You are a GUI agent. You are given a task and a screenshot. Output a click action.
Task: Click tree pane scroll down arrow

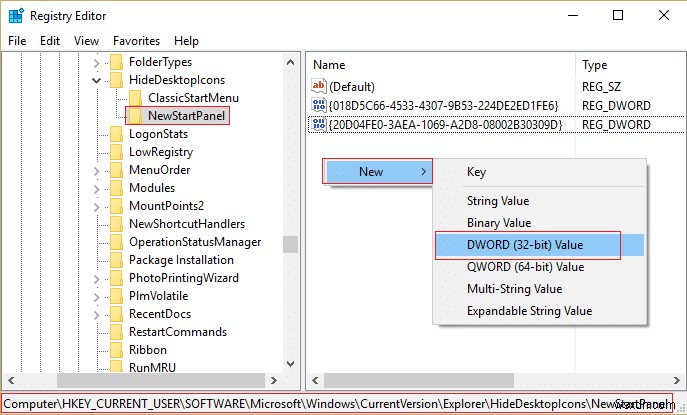click(290, 364)
